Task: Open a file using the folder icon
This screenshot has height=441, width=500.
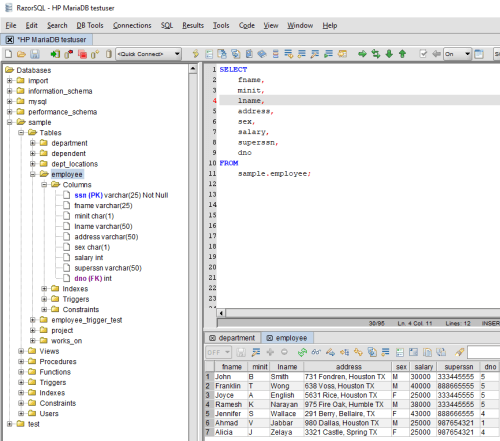Action: click(x=21, y=54)
